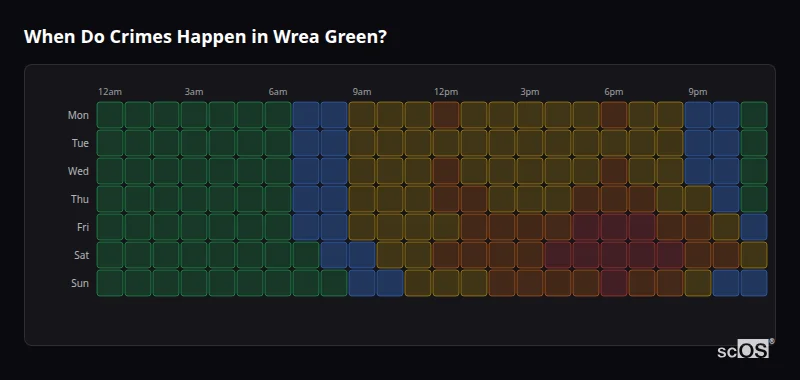Choose the Saturday 9pm heatmap cell
Screen dimensions: 800x380
[698, 255]
